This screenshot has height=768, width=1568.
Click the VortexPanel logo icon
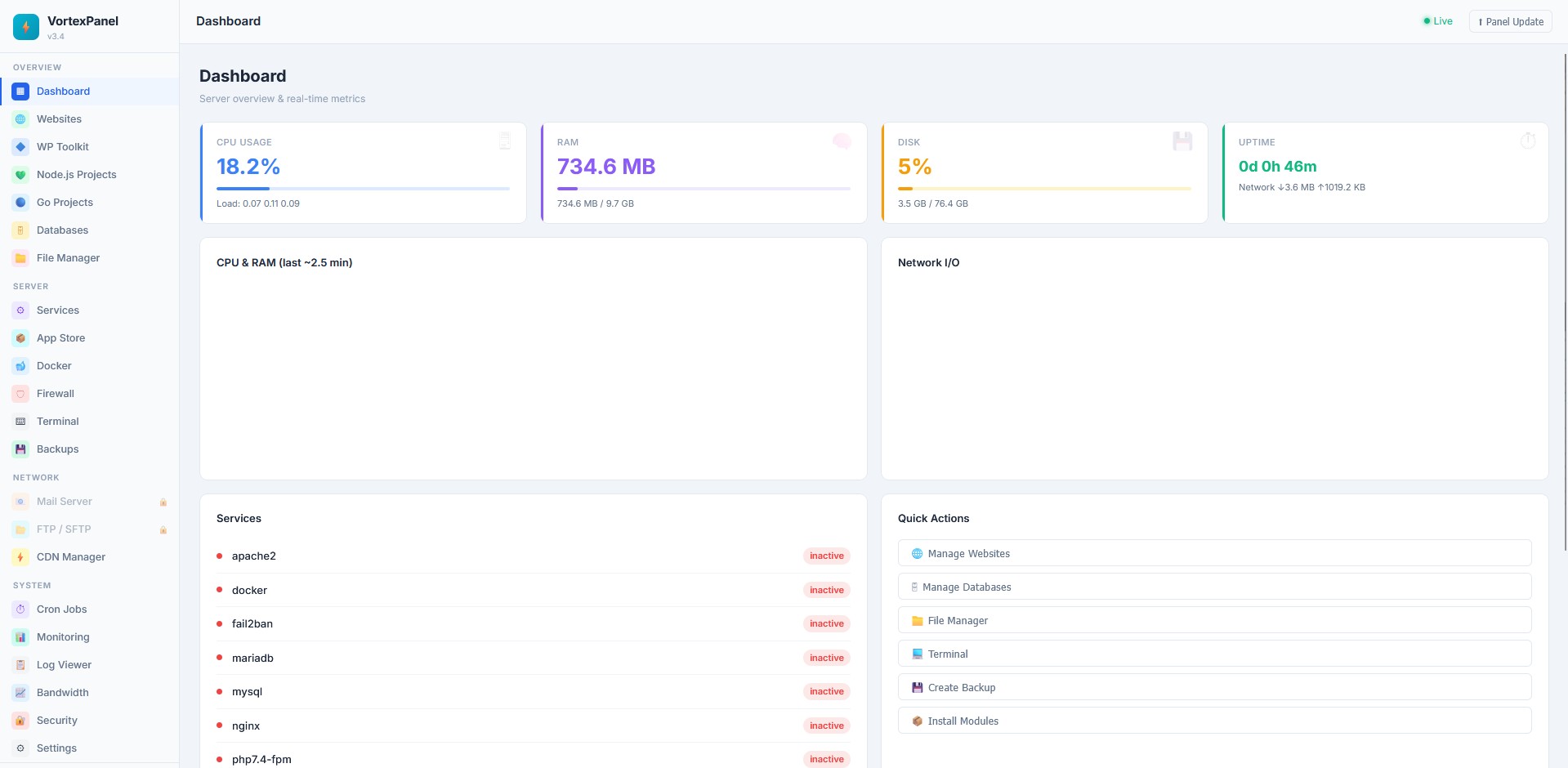pyautogui.click(x=26, y=27)
